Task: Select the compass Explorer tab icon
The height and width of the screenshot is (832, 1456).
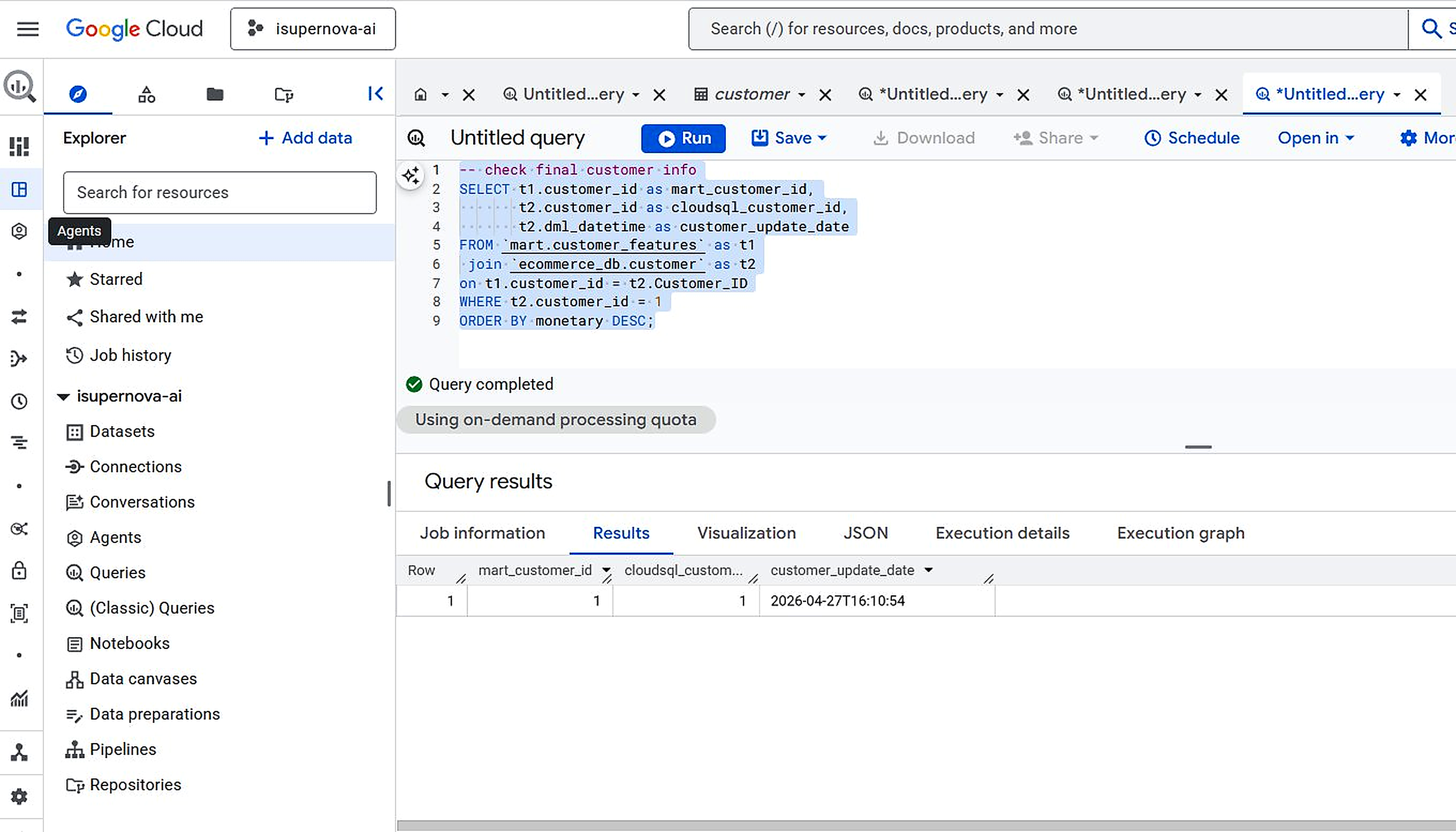Action: [x=78, y=94]
